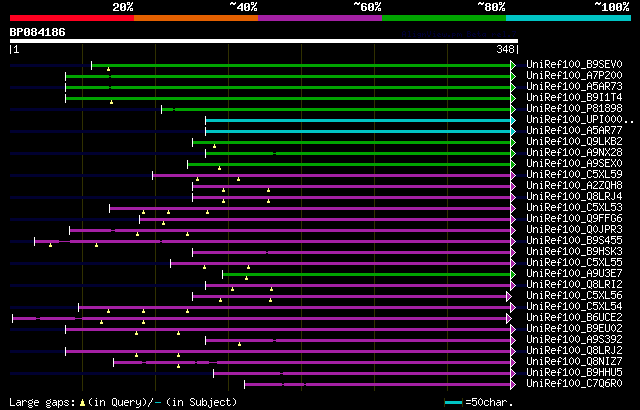
Task: Click the arrowhead ending the P81898 alignment
Action: coord(513,109)
